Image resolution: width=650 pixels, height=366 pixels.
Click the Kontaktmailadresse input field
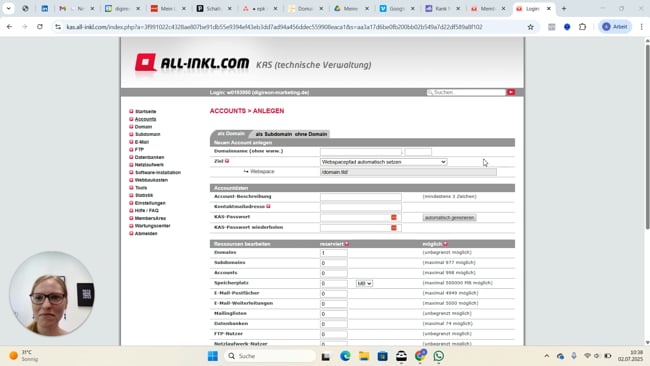[361, 207]
